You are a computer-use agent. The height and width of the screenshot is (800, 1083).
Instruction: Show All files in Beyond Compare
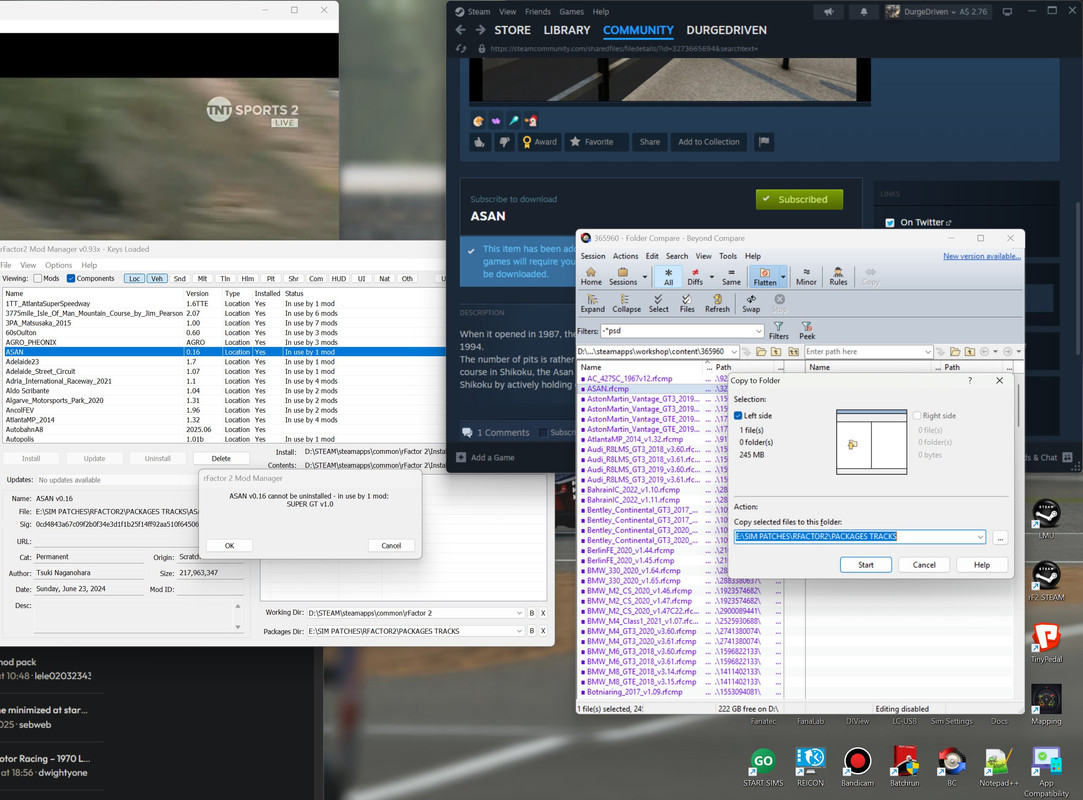point(669,276)
